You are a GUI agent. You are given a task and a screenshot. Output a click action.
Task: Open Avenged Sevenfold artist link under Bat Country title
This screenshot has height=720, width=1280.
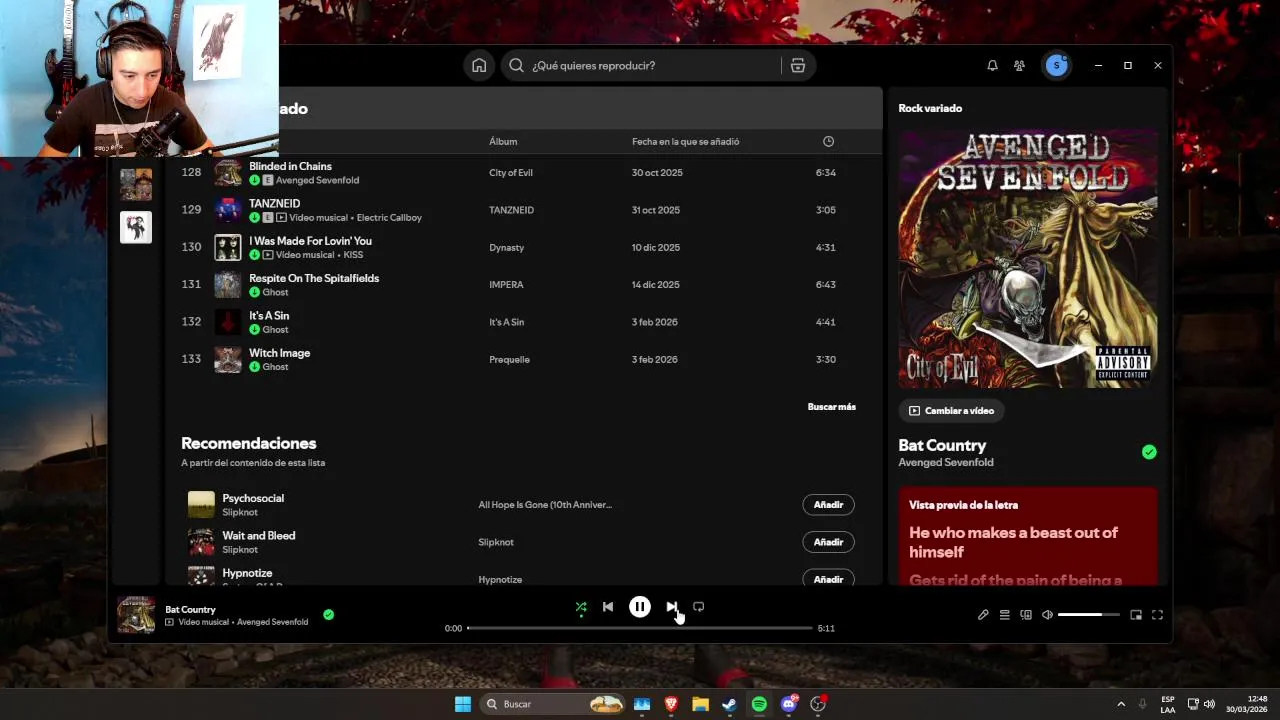click(946, 463)
